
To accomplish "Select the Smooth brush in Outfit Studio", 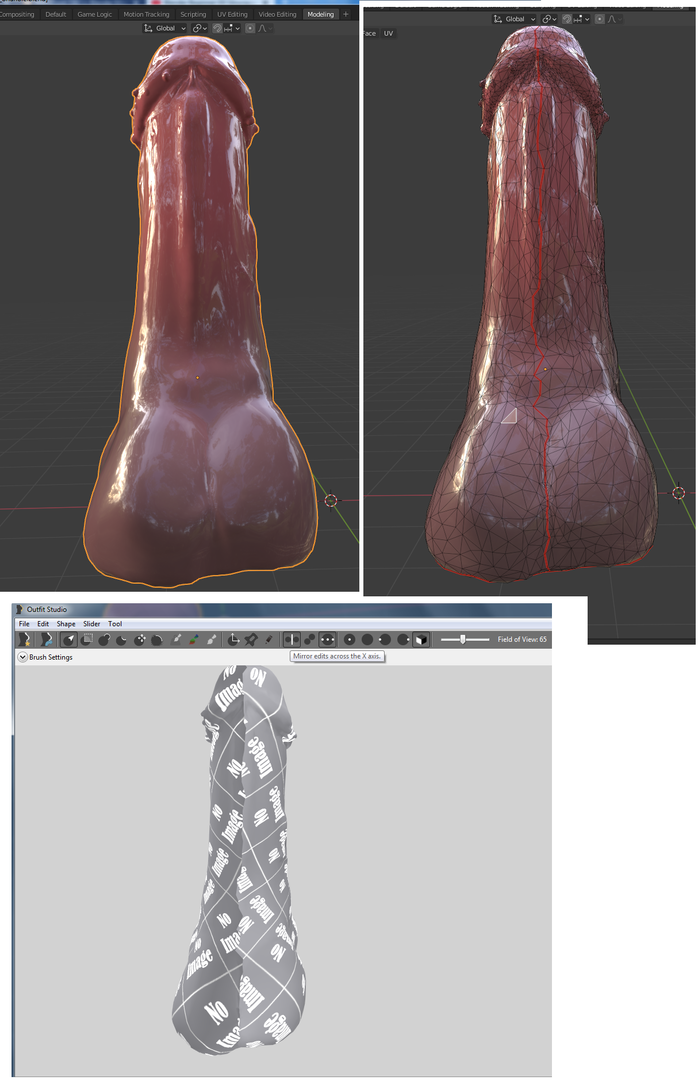I will (x=156, y=640).
